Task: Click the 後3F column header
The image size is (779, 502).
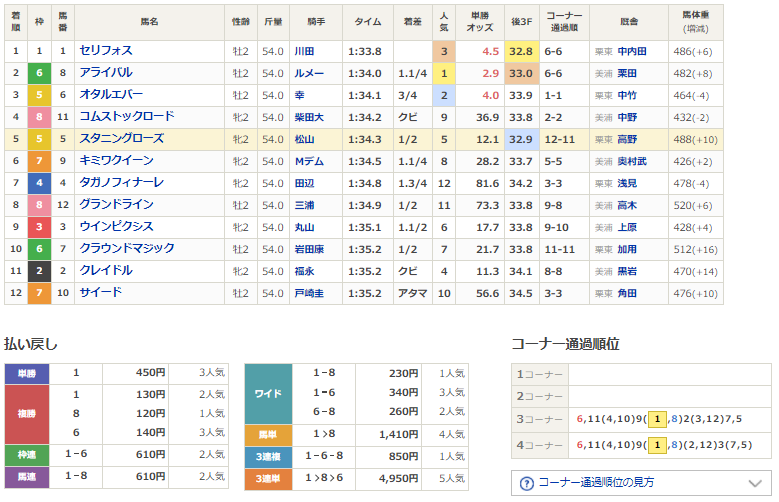Action: pos(522,22)
